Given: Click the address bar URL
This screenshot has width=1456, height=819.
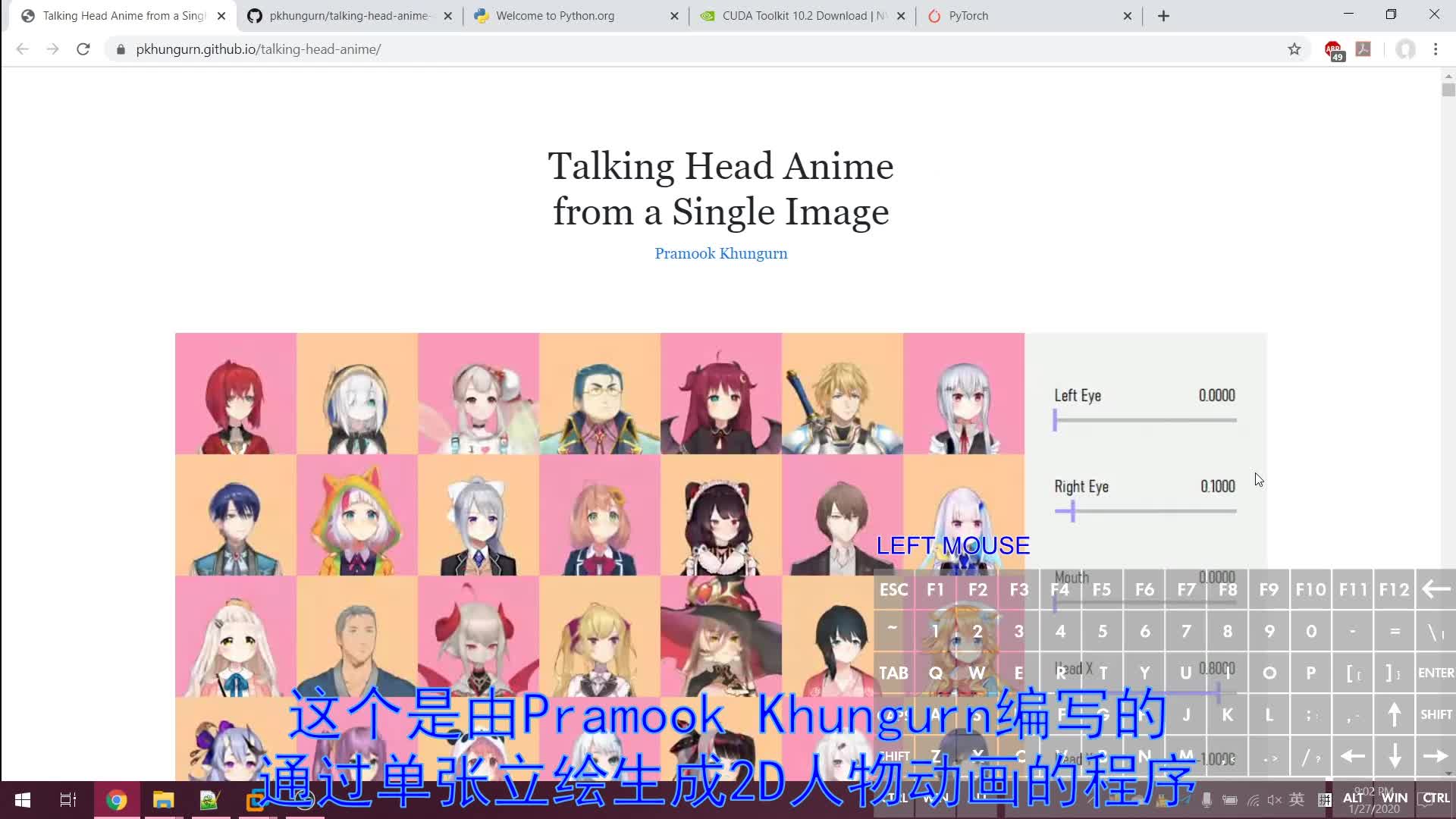Looking at the screenshot, I should (x=259, y=49).
